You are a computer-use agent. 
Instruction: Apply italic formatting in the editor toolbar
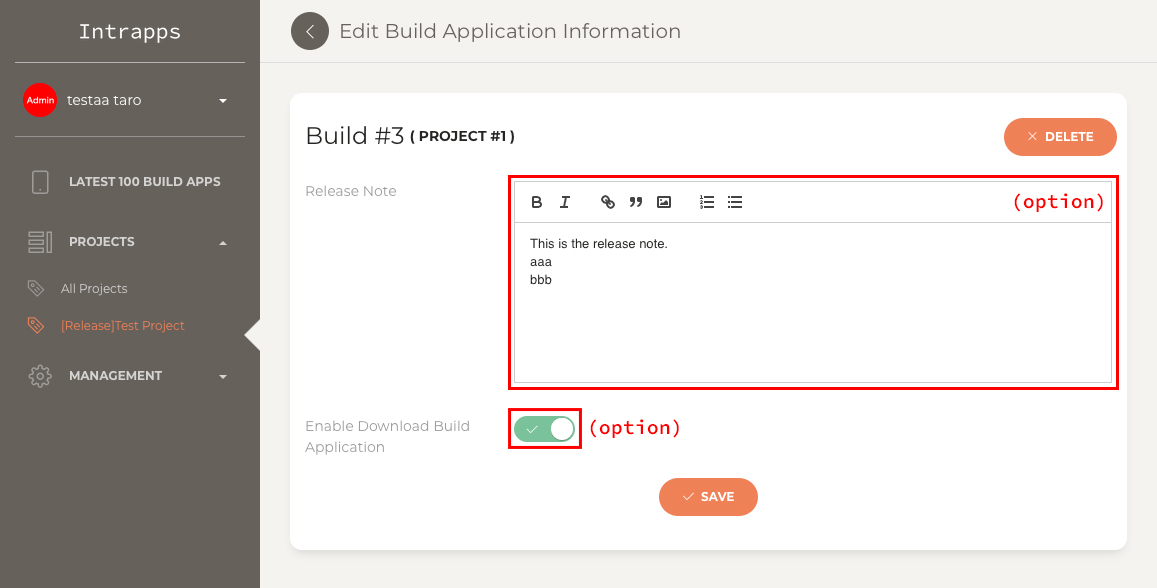pyautogui.click(x=565, y=202)
